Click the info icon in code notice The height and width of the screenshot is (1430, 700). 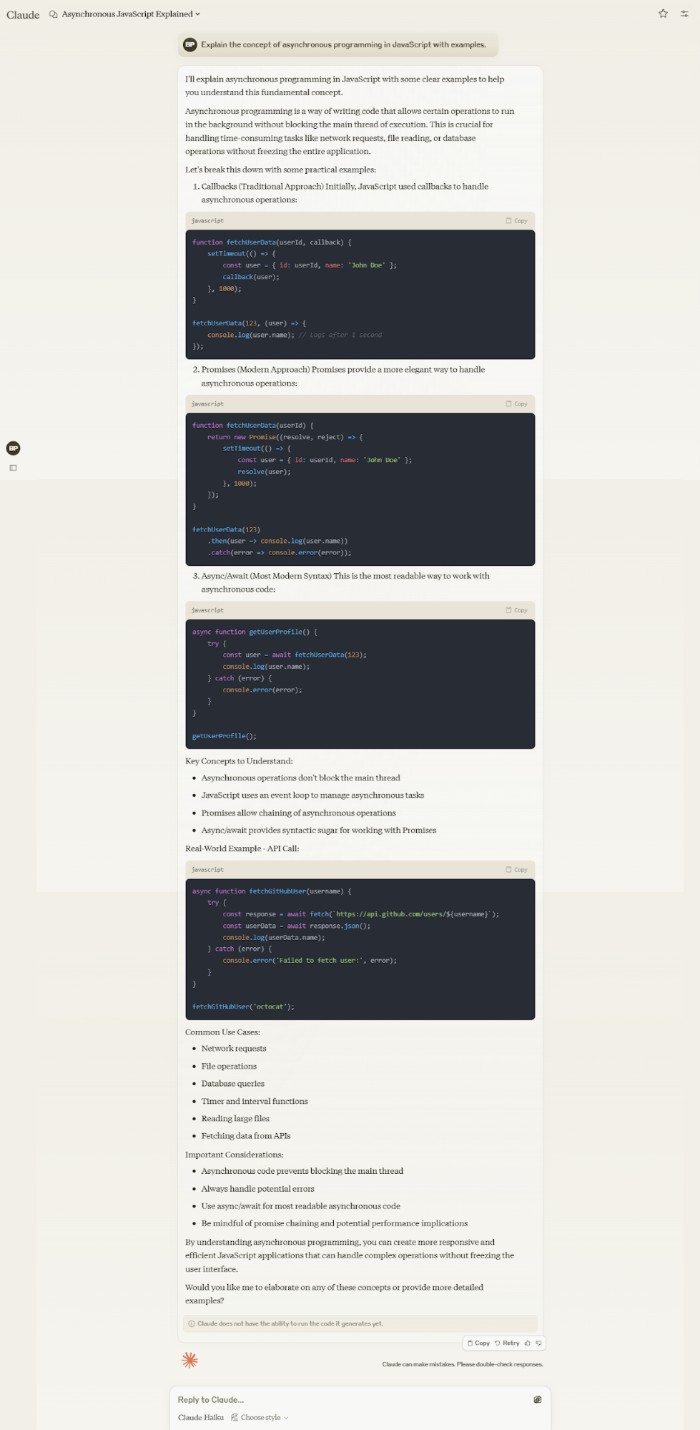191,1323
